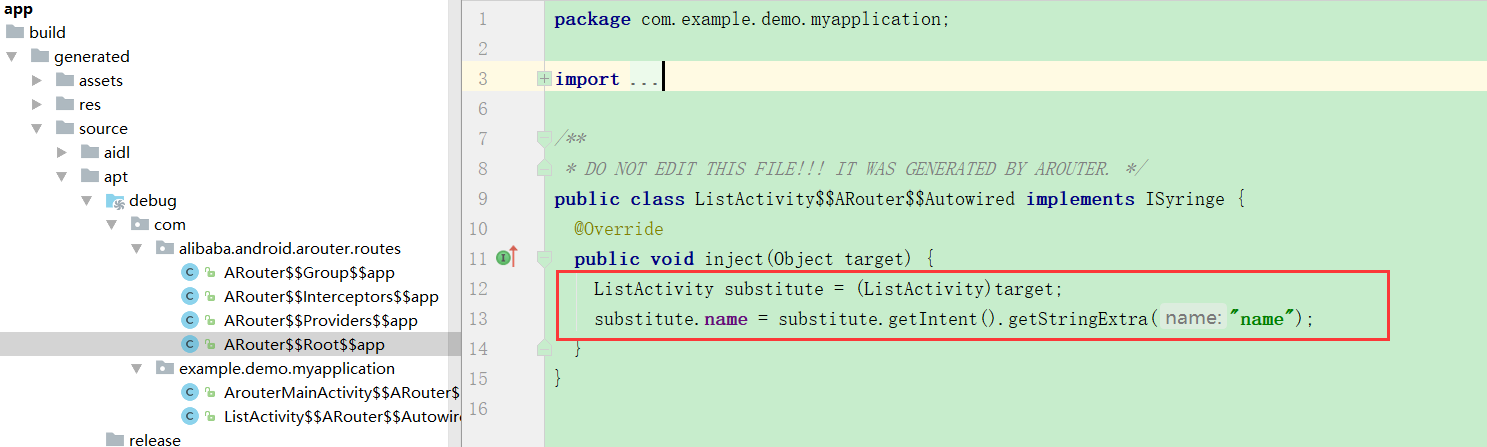
Task: Select the build folder label
Action: tap(47, 33)
